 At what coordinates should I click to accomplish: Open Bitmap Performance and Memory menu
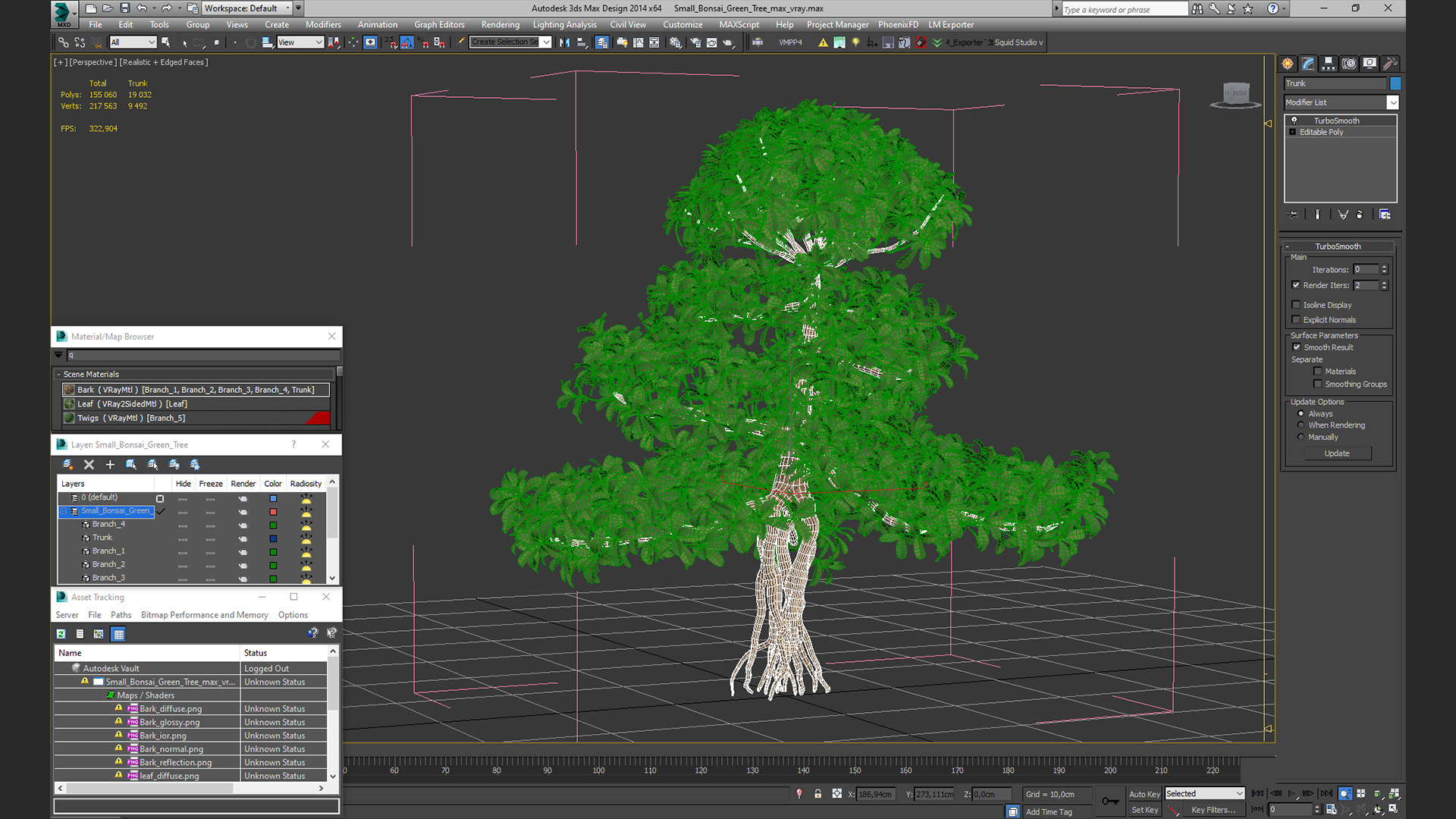pos(205,615)
